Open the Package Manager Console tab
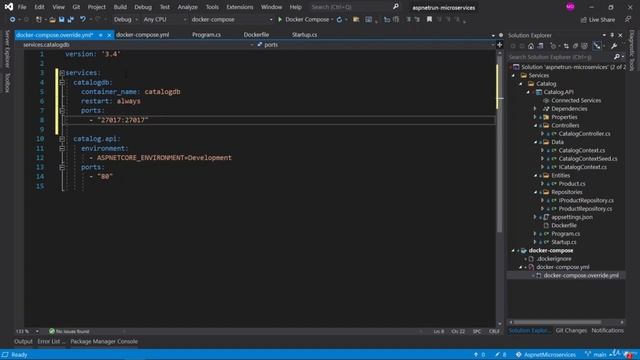640x360 pixels. pos(104,342)
